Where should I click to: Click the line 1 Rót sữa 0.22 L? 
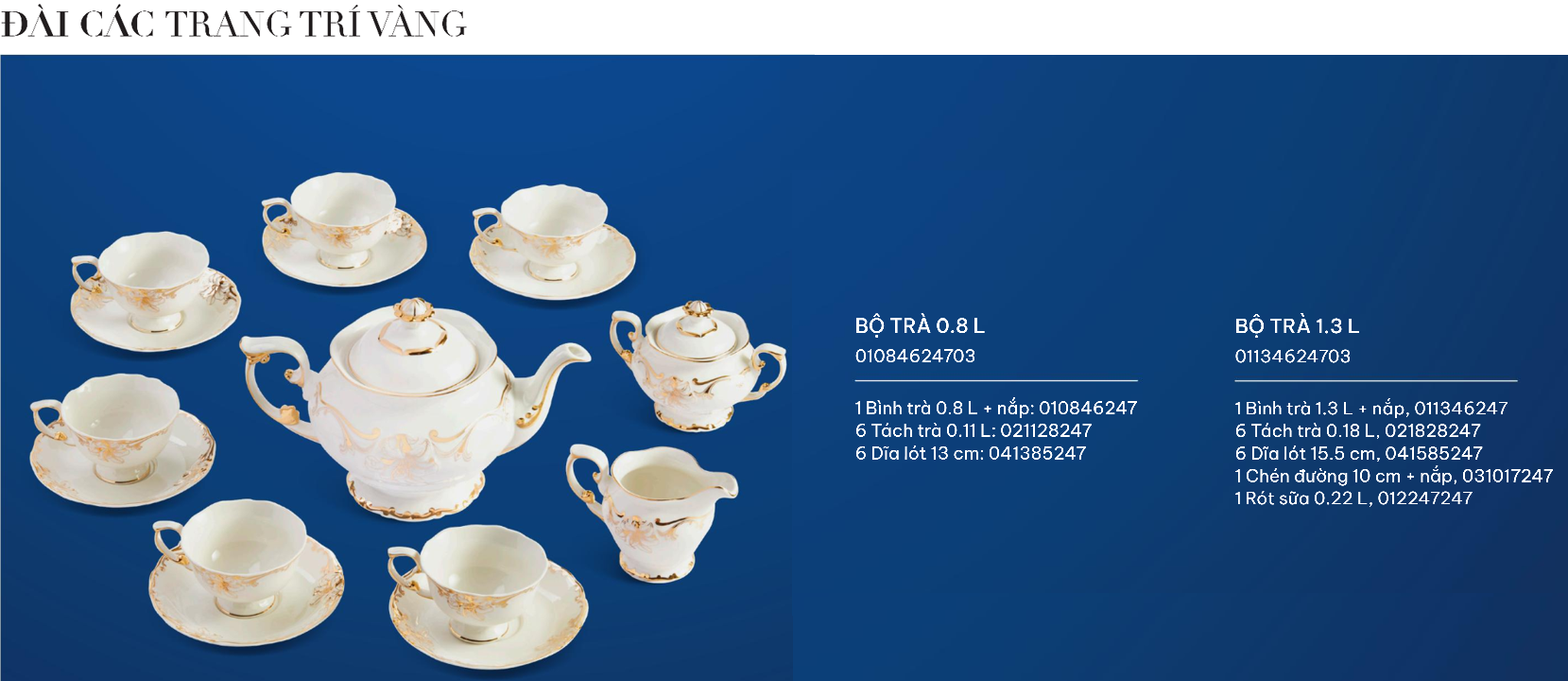[1353, 498]
